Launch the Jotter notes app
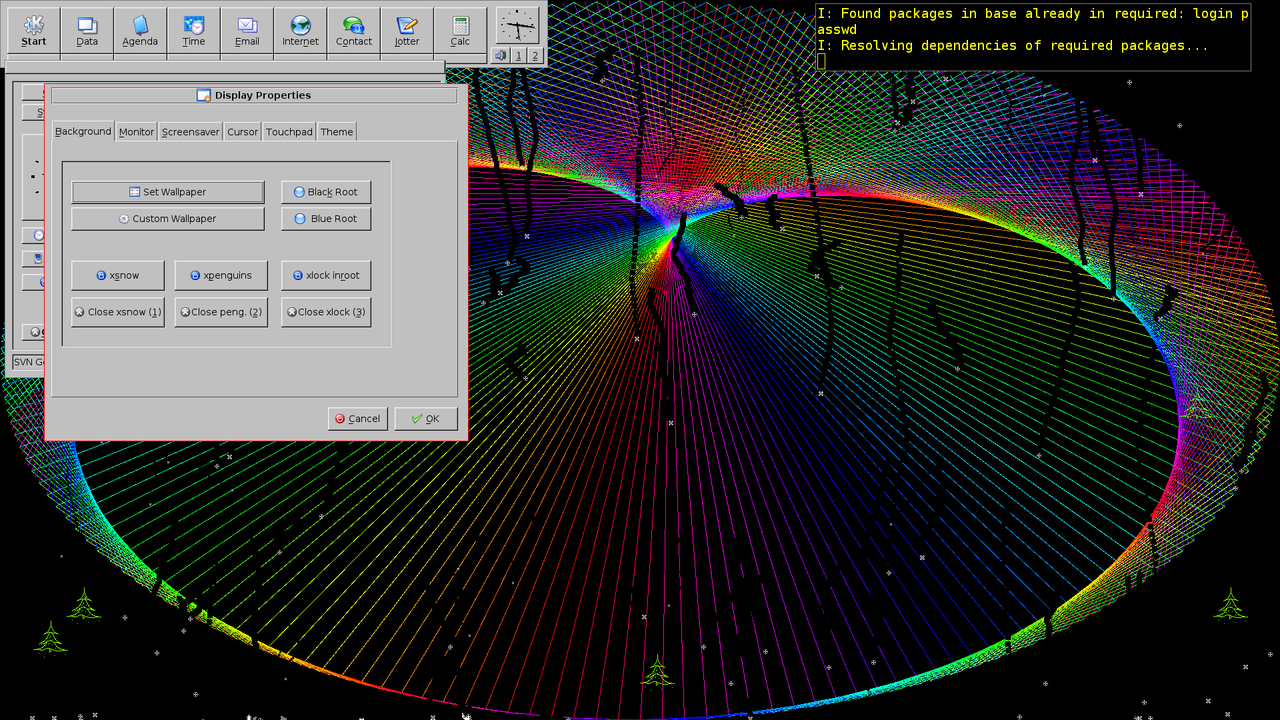 (406, 29)
